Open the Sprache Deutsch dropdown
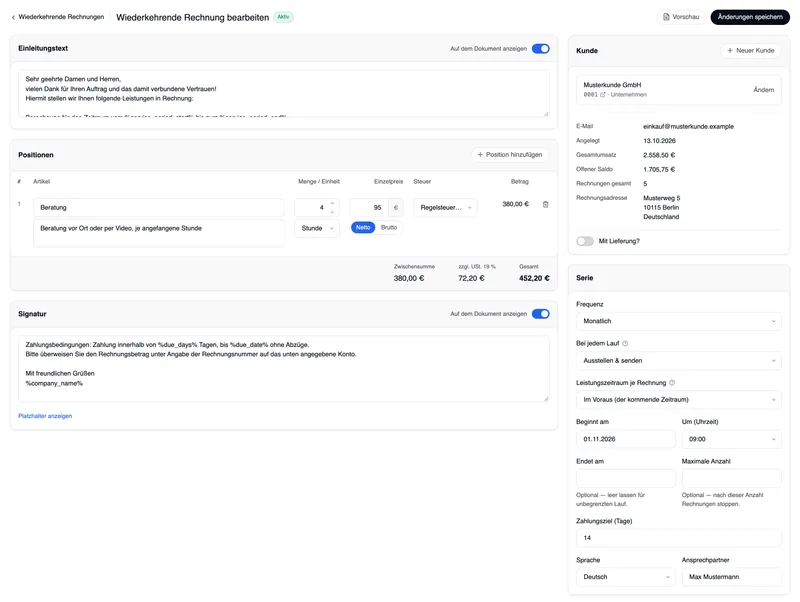This screenshot has width=800, height=602. pyautogui.click(x=626, y=576)
